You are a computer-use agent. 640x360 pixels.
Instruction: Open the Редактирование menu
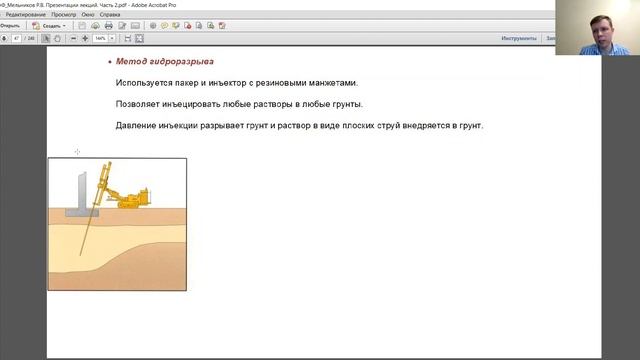[x=25, y=15]
